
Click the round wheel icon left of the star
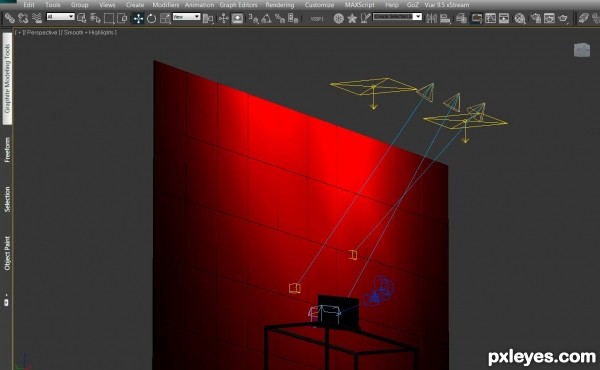pos(339,18)
